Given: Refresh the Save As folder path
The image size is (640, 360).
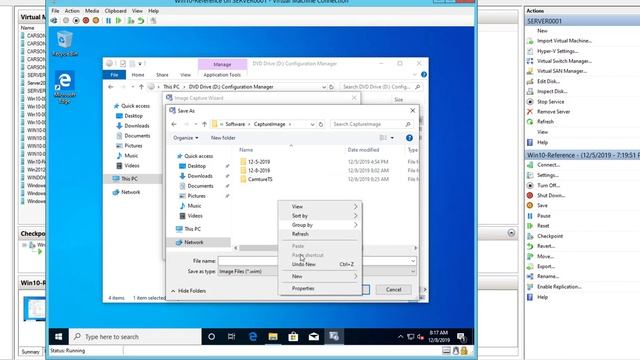Looking at the screenshot, I should pyautogui.click(x=321, y=124).
